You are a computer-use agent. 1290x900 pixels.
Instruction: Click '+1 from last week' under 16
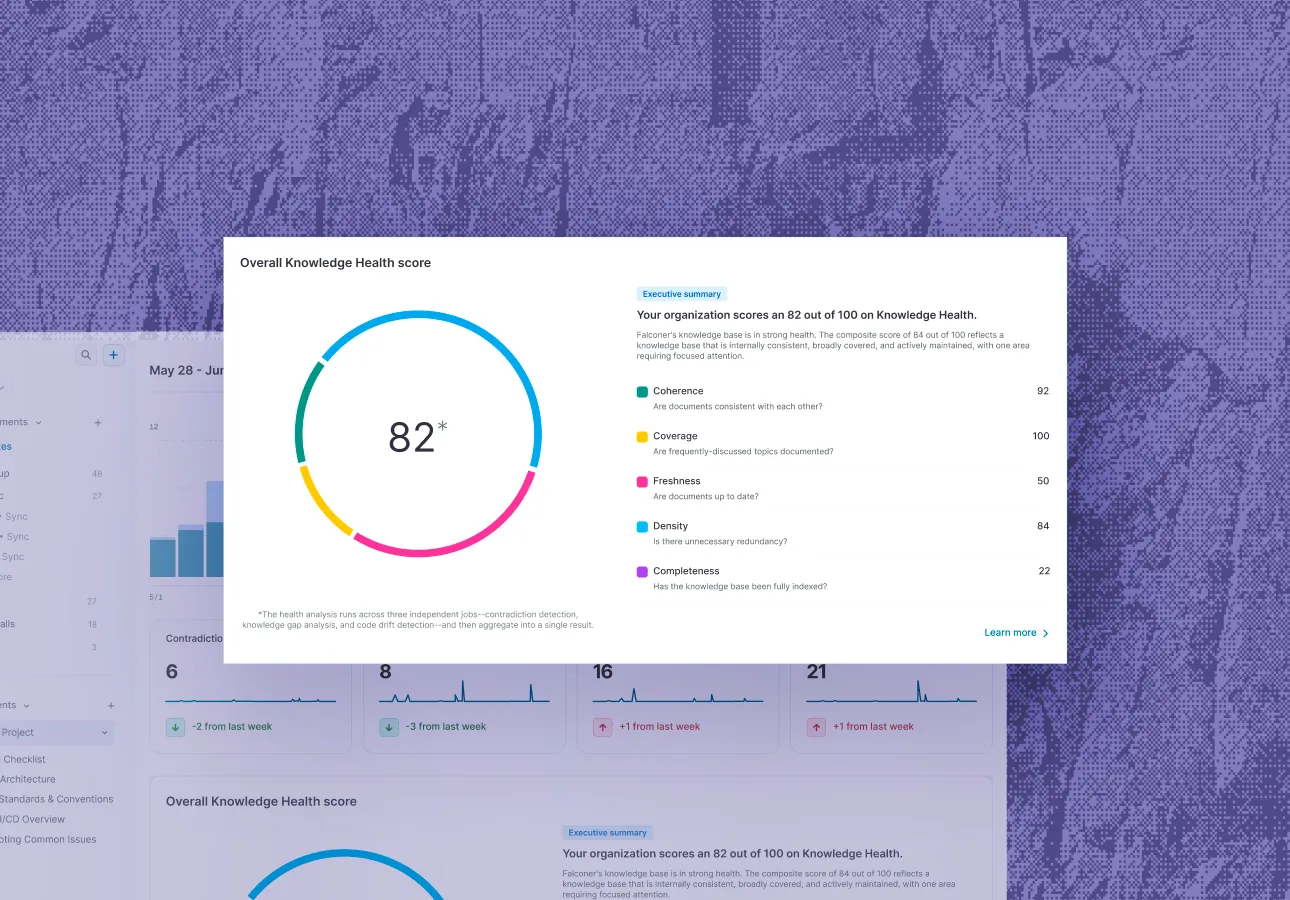(660, 727)
